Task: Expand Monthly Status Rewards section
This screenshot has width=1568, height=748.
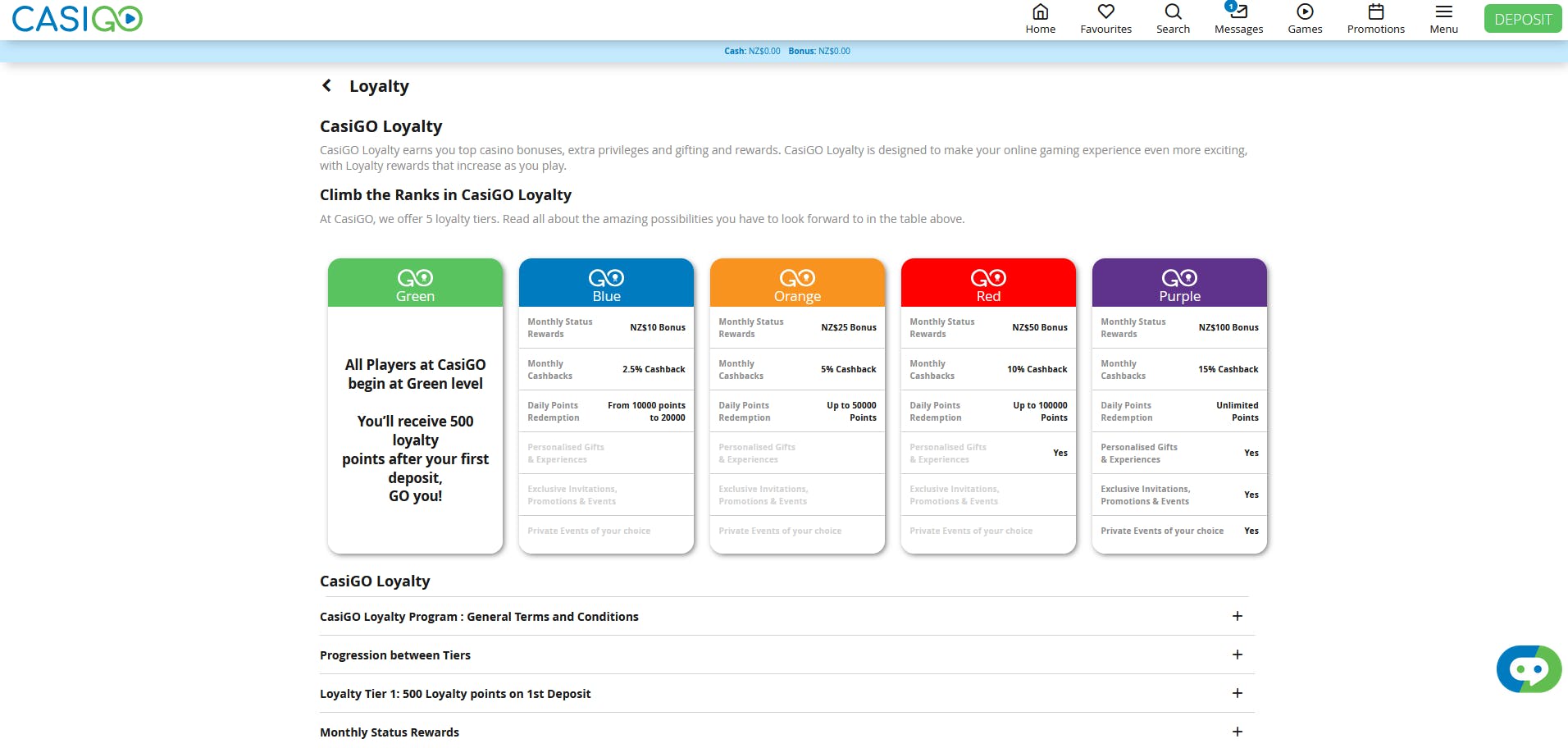Action: (x=1238, y=732)
